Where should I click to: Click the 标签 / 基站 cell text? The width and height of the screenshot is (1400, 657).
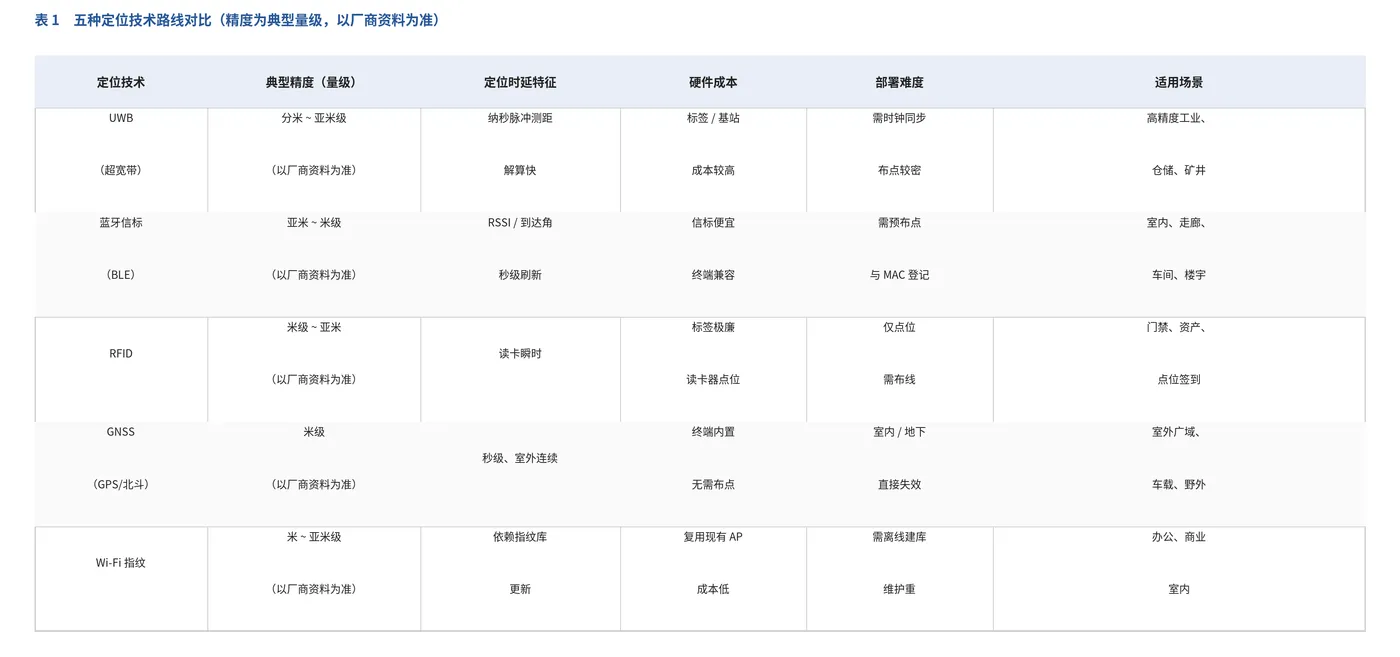713,118
